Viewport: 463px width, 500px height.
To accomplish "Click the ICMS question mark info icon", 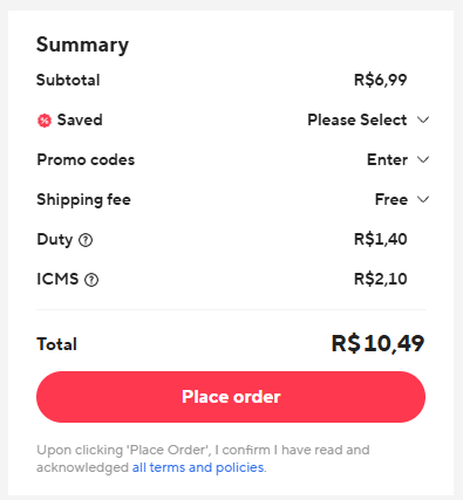I will pyautogui.click(x=91, y=280).
